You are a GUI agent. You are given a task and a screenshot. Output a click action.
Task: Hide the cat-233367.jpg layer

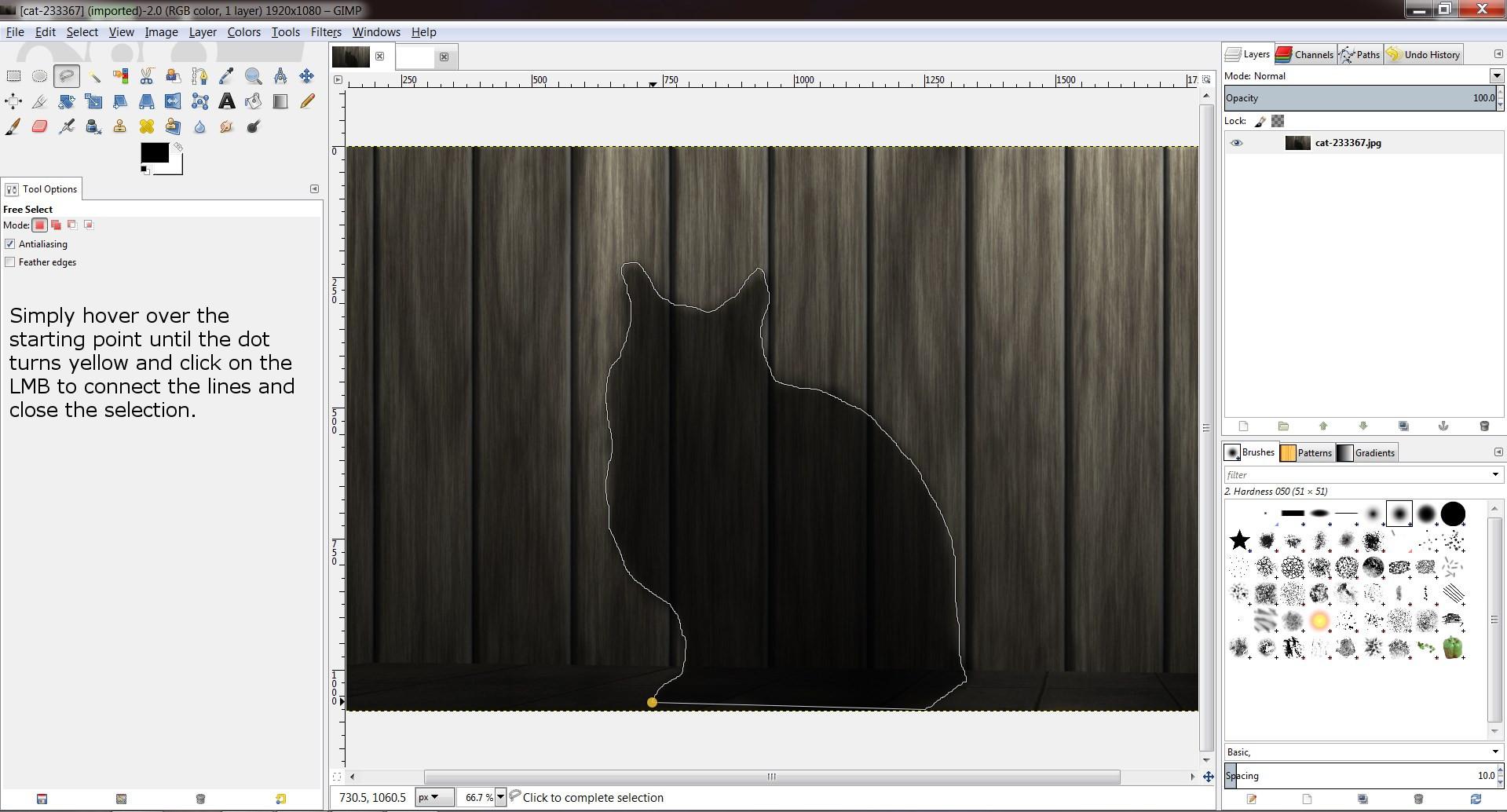[x=1236, y=143]
